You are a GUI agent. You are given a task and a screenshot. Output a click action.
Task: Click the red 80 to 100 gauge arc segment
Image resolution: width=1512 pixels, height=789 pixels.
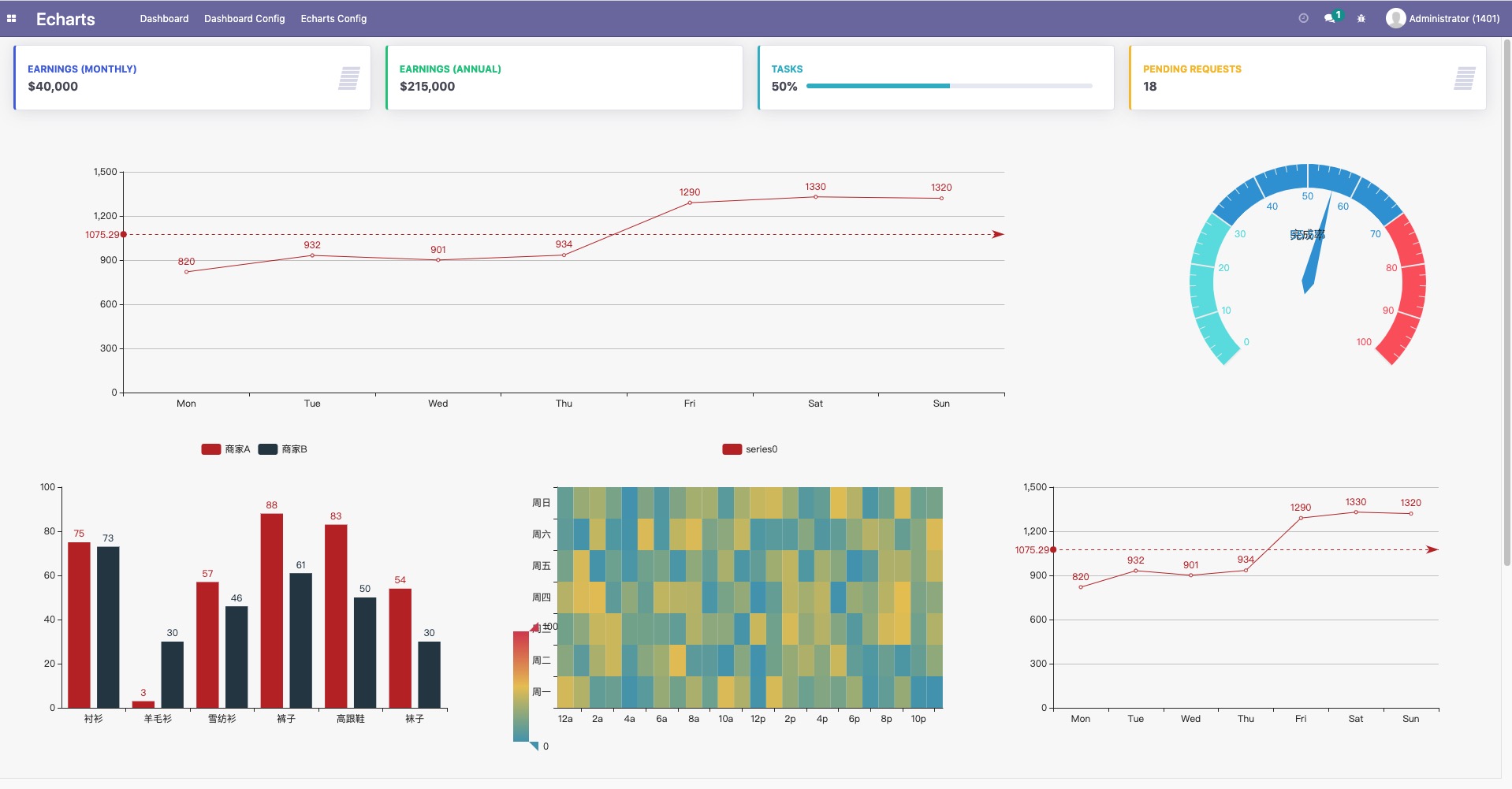[x=1411, y=288]
